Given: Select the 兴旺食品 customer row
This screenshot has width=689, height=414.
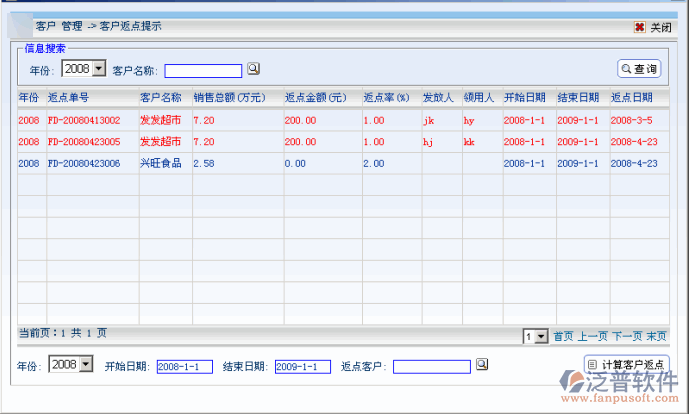Looking at the screenshot, I should [160, 163].
